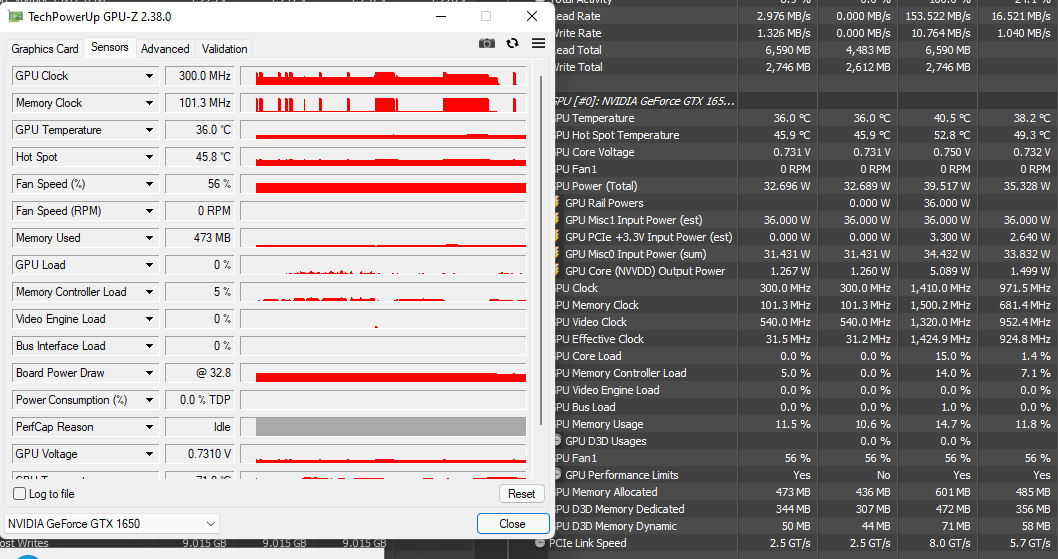The height and width of the screenshot is (559, 1058).
Task: Click the GPU-Z app icon in title bar
Action: pos(15,16)
